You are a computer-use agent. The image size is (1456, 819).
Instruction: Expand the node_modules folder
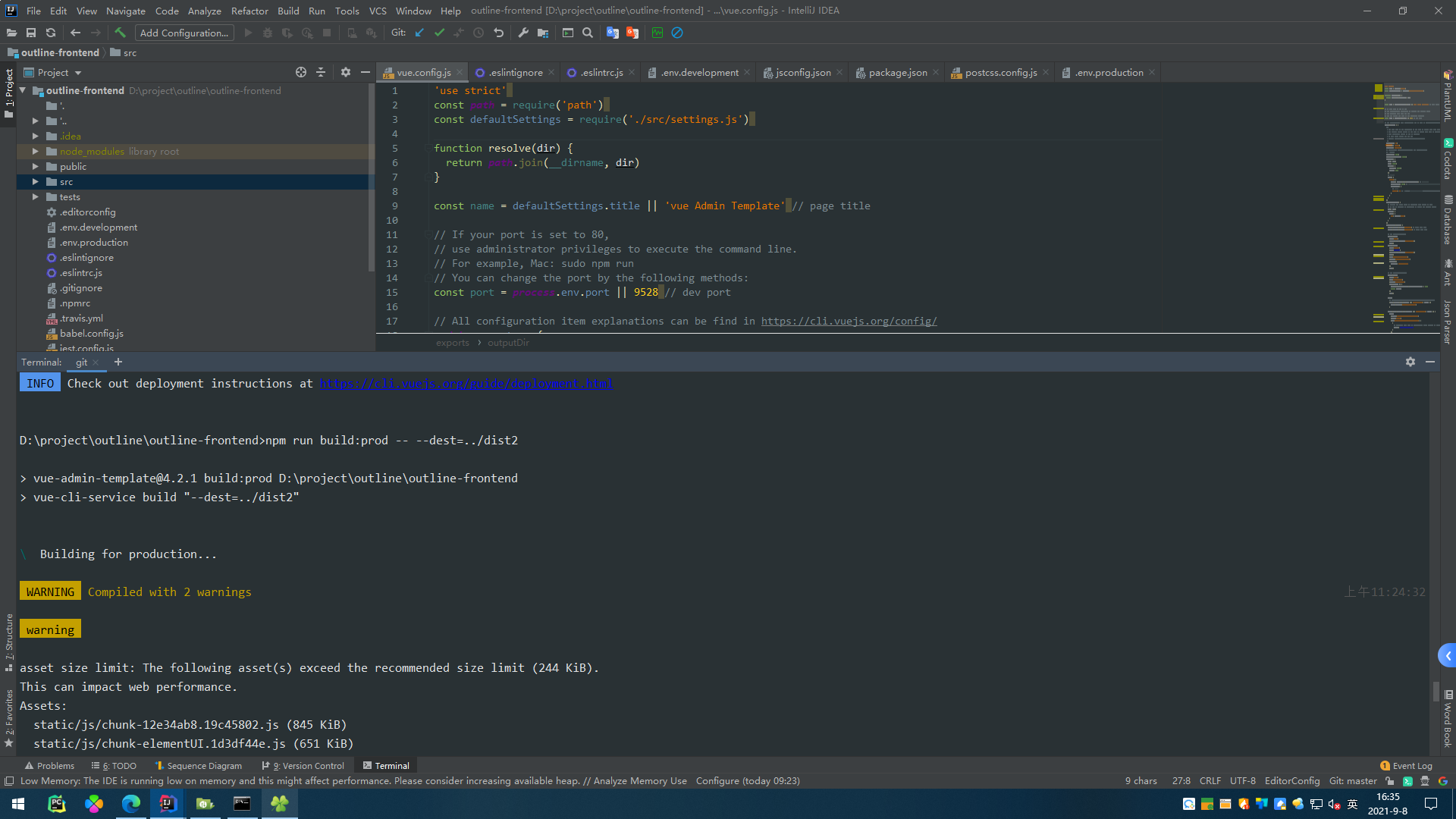(35, 152)
